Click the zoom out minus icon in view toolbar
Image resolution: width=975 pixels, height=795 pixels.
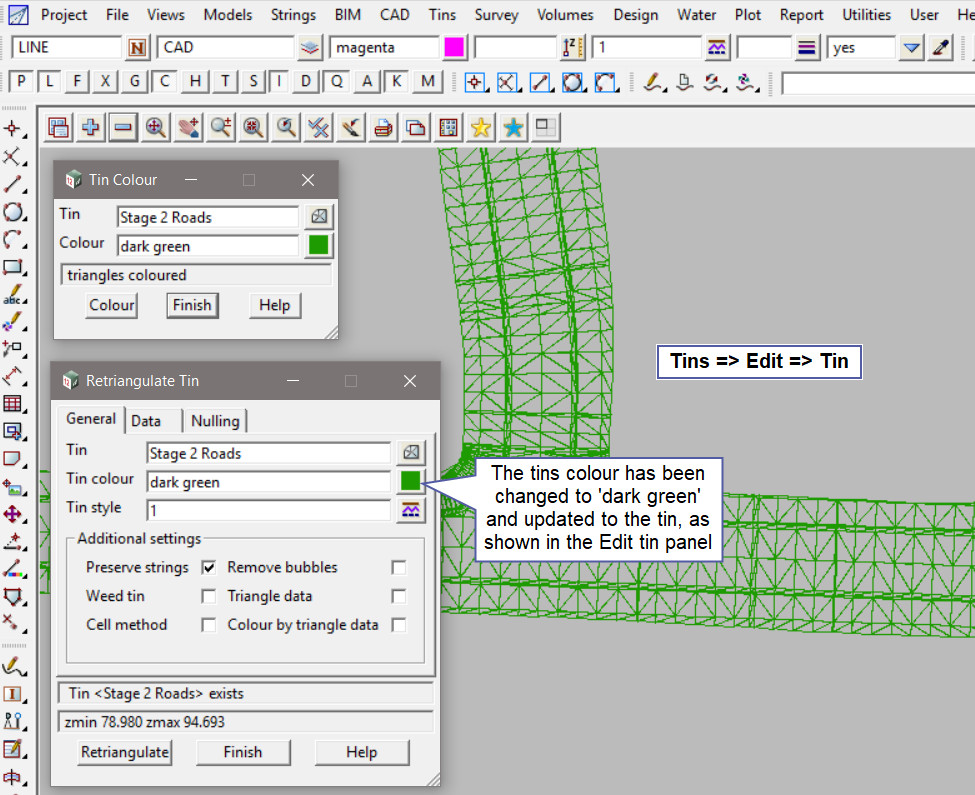pos(123,127)
